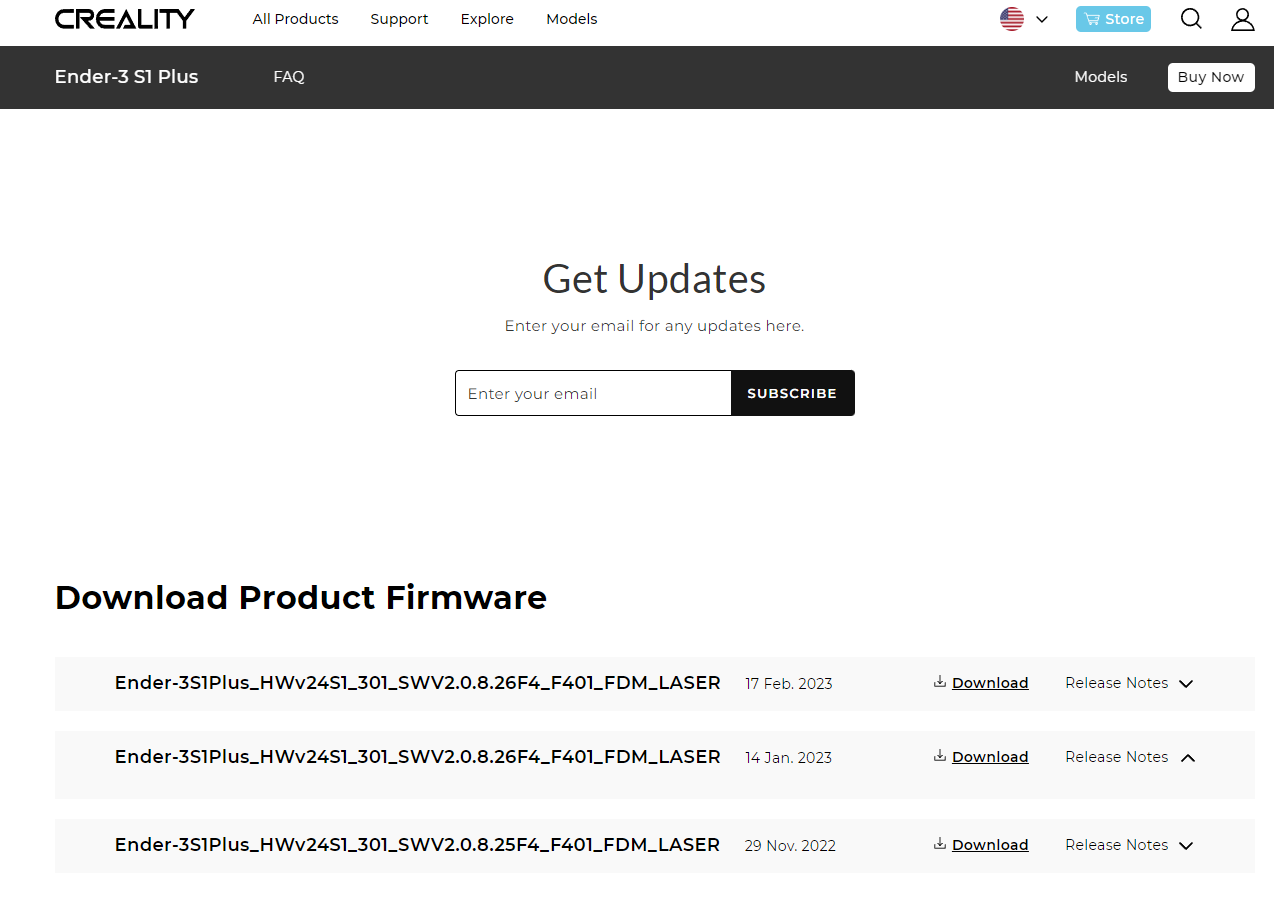This screenshot has height=914, width=1274.
Task: Collapse Release Notes chevron for 14 Jan. 2023
Action: pyautogui.click(x=1187, y=758)
